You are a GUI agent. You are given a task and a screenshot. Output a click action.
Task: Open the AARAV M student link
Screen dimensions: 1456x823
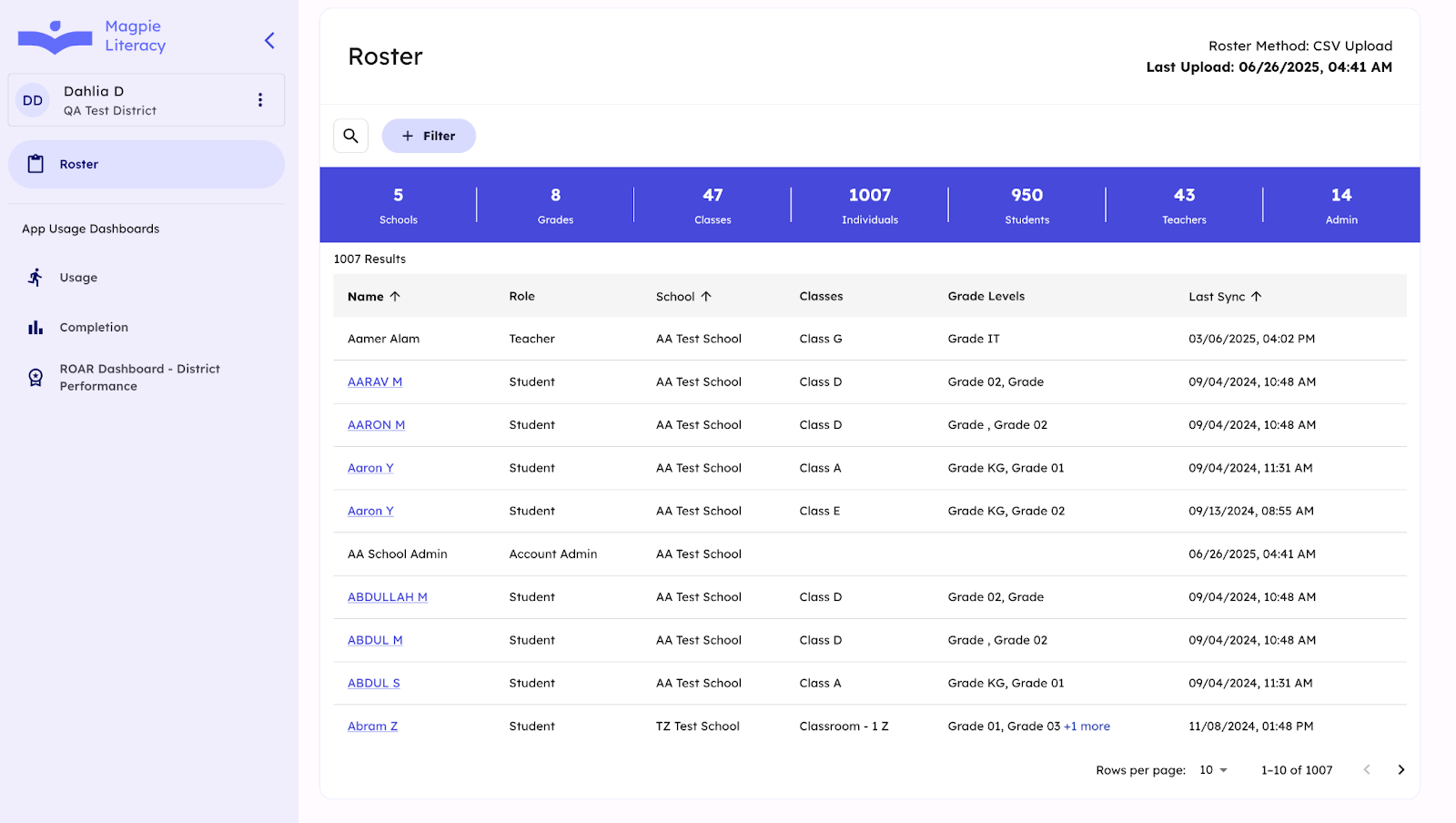(x=375, y=382)
